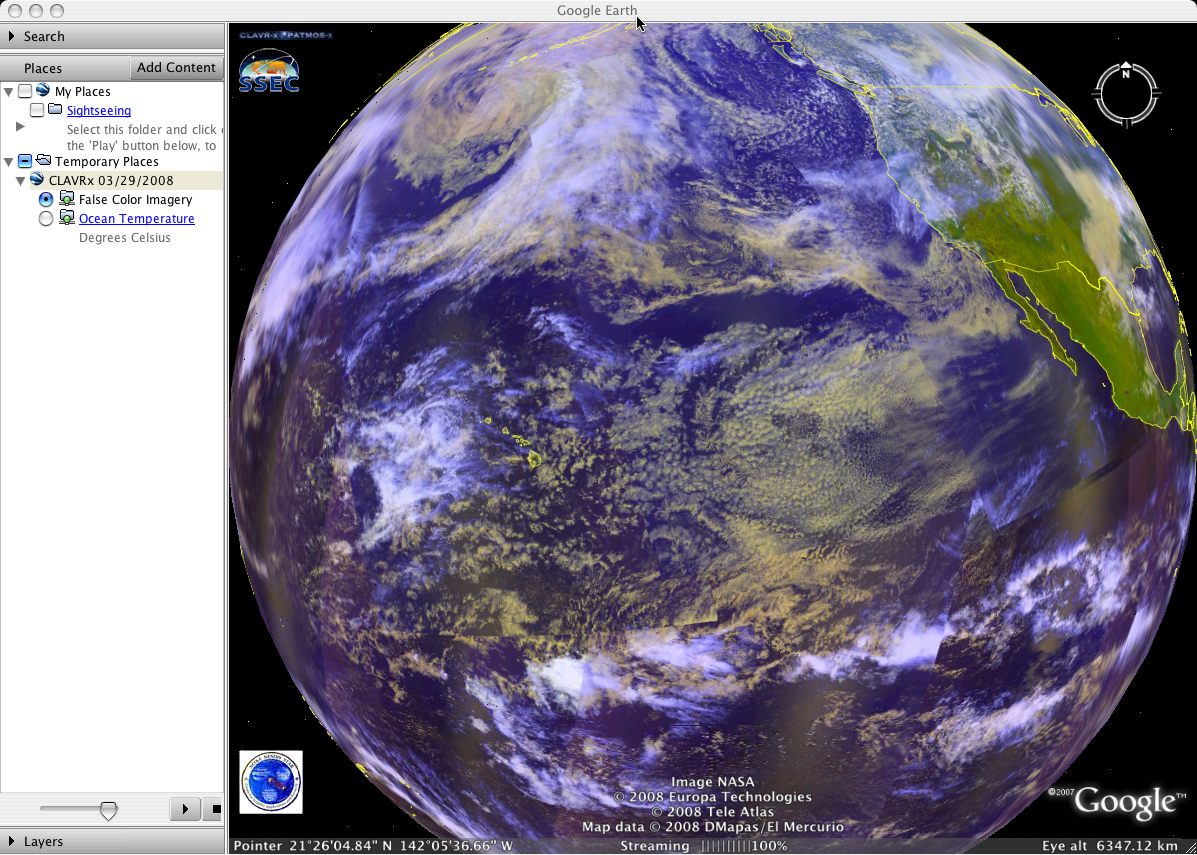Click the Image NASA attribution text
Screen dimensions: 1197x855
(x=712, y=782)
